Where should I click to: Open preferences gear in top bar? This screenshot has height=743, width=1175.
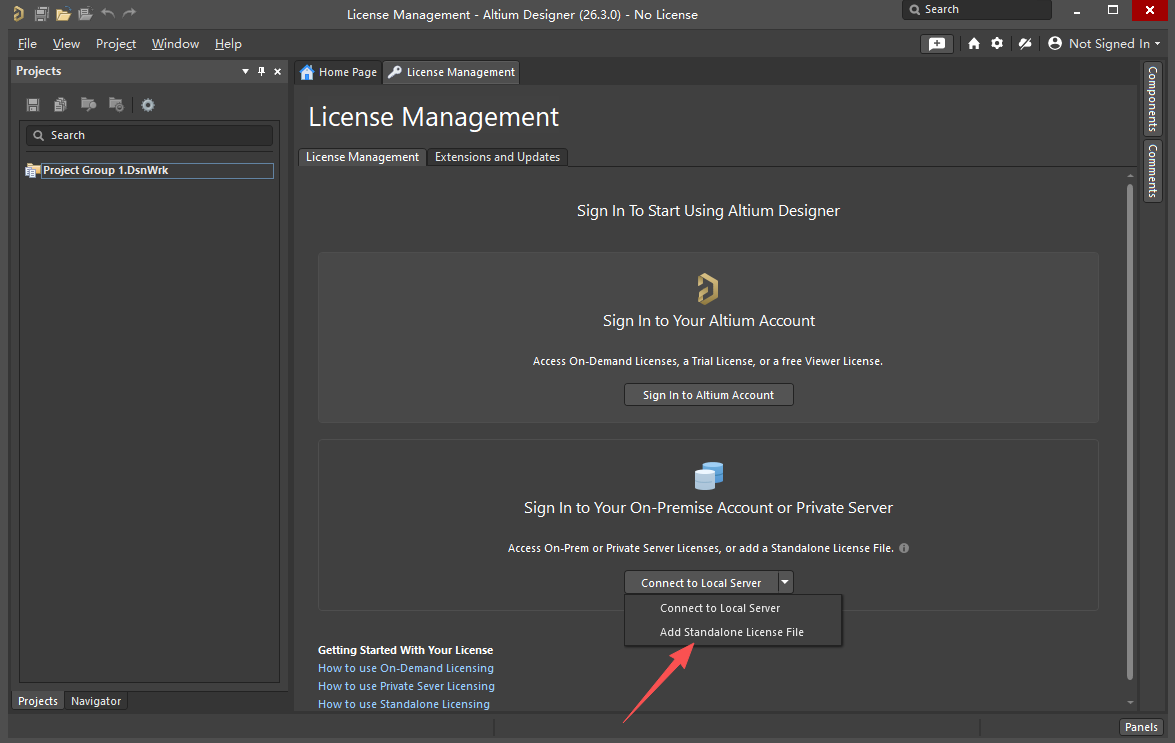click(x=997, y=43)
